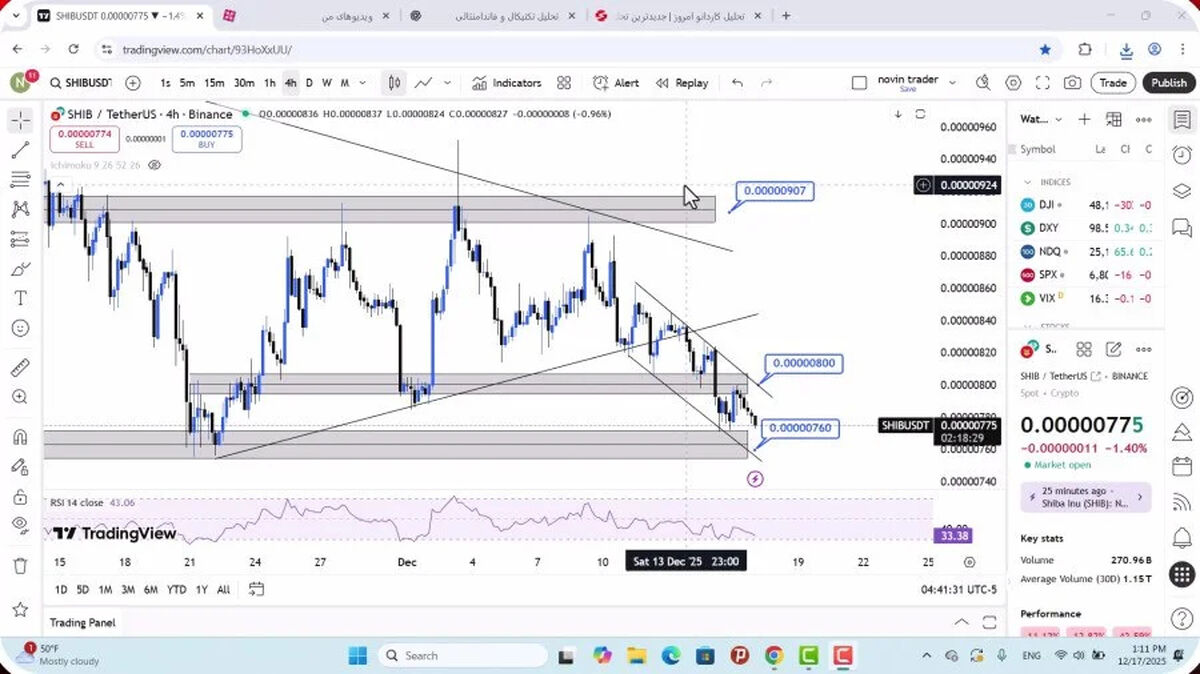Switch to the D daily timeframe
The width and height of the screenshot is (1200, 674).
tap(309, 83)
